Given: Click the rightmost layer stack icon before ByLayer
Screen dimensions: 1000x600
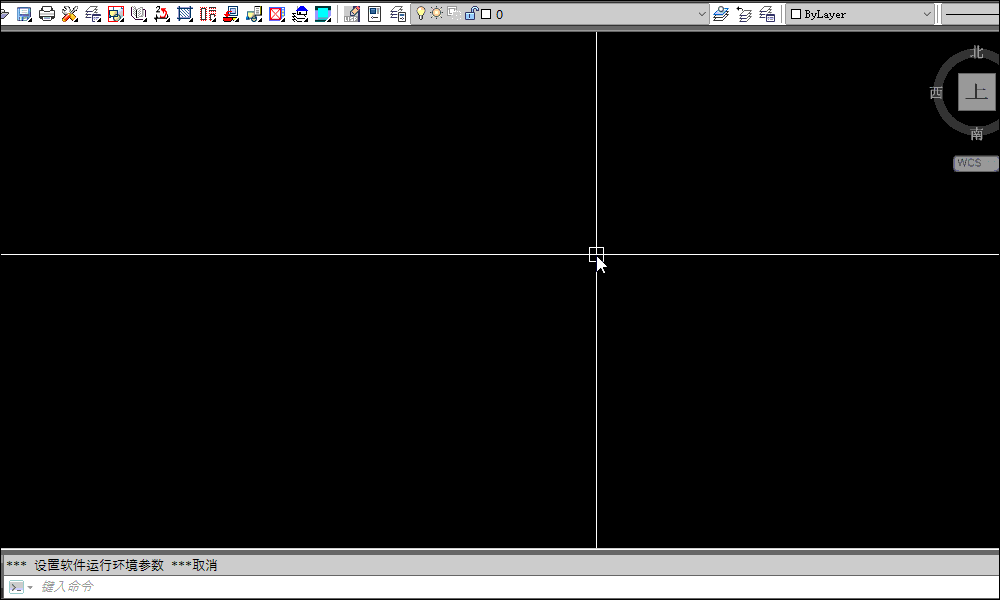Looking at the screenshot, I should pos(767,13).
